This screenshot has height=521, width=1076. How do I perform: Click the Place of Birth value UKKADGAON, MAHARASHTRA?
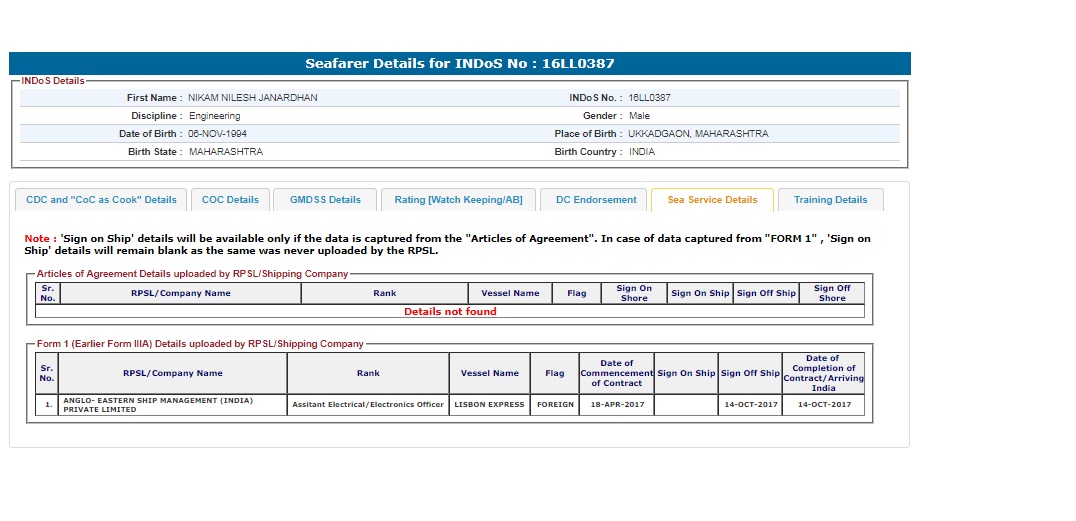(698, 134)
